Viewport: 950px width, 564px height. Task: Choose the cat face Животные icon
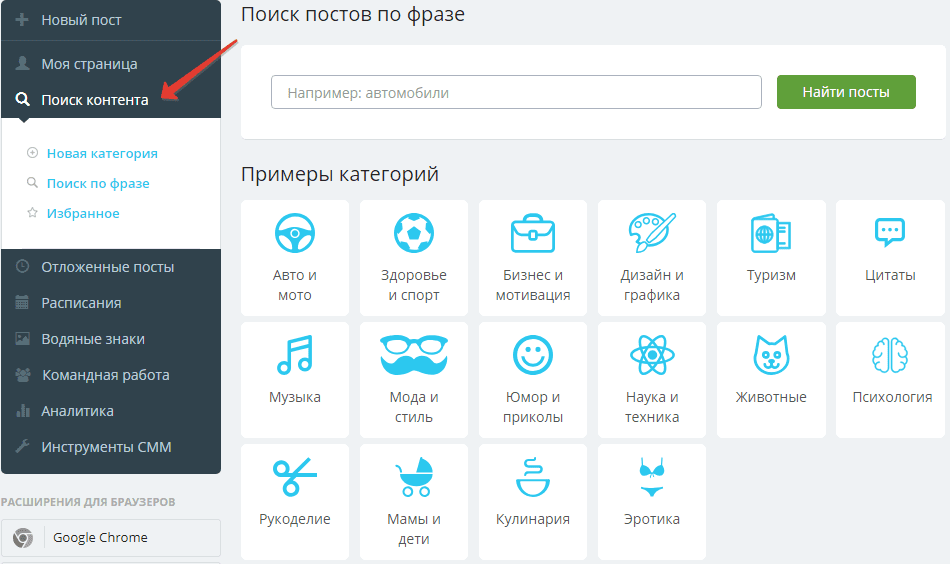[771, 354]
